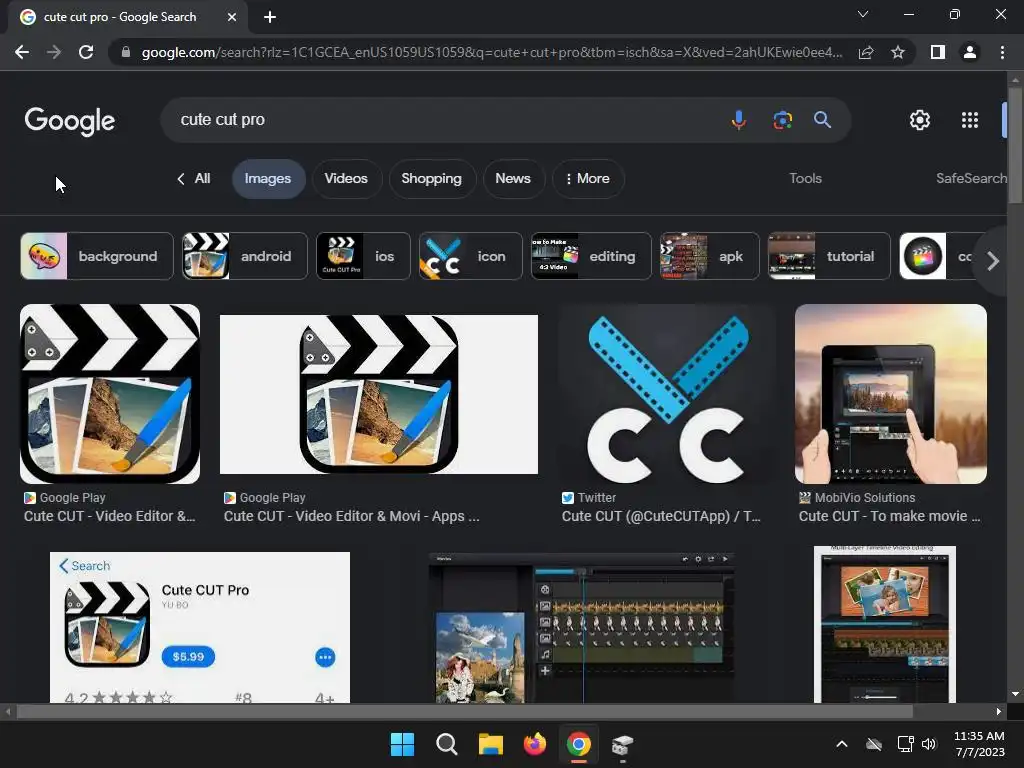Open the Google apps grid

970,120
